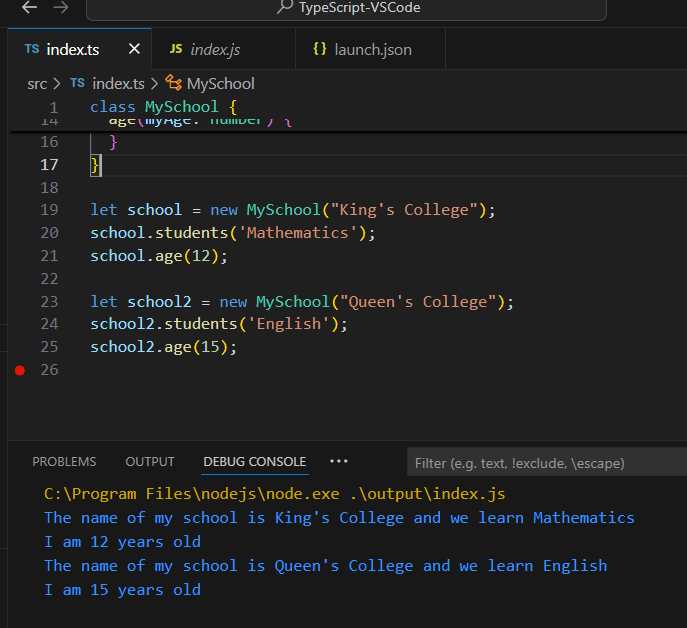Go back with the left arrow
This screenshot has height=628, width=687.
(x=29, y=7)
